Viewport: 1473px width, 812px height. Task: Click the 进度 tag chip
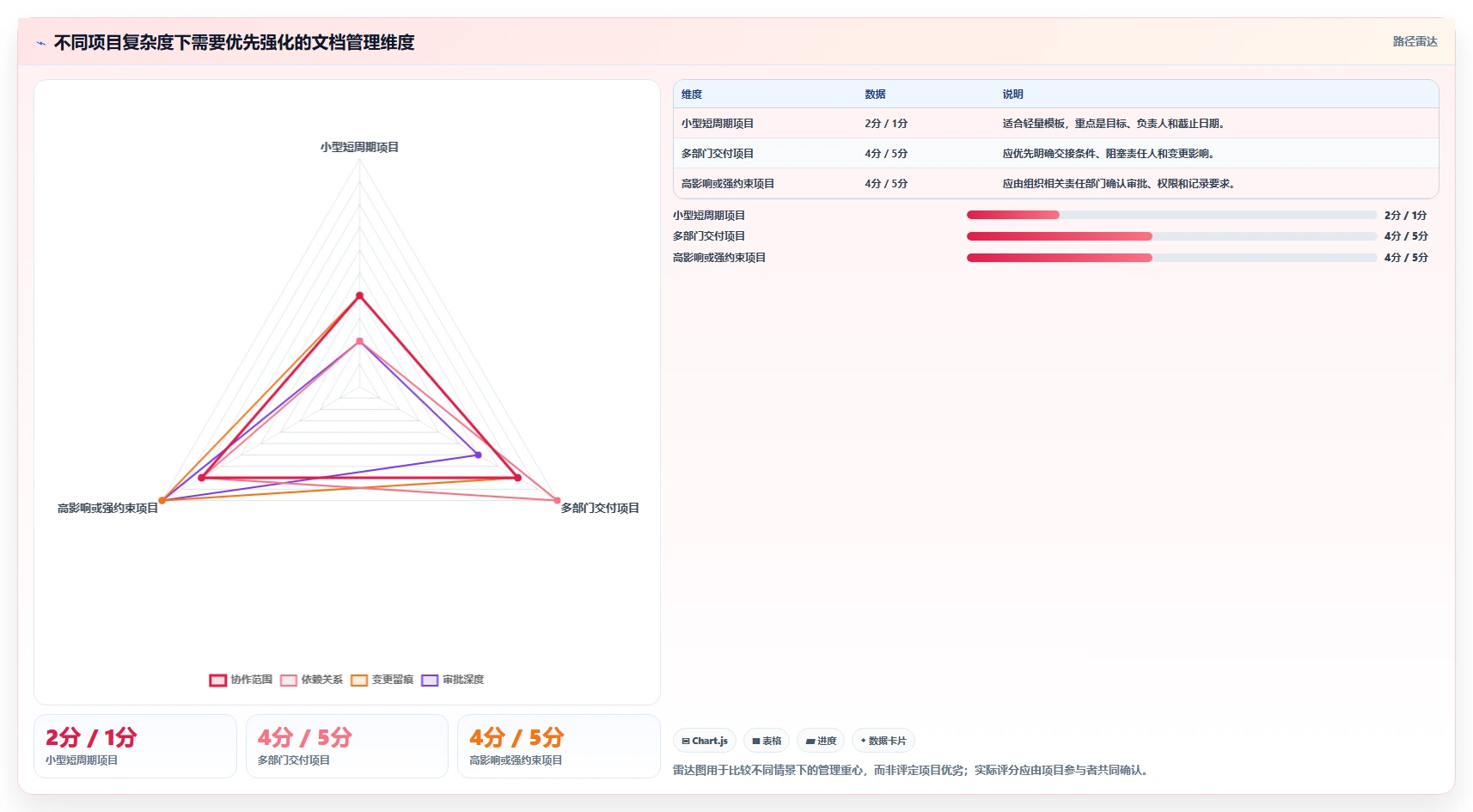tap(821, 741)
